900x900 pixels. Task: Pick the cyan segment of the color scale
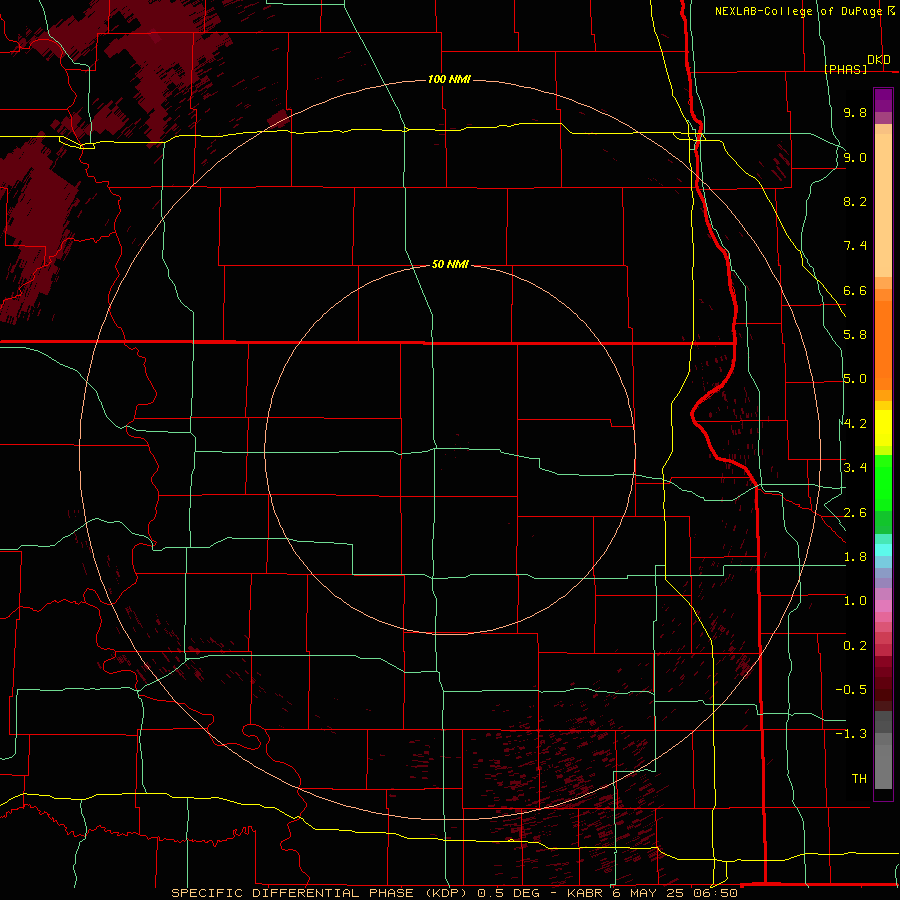883,550
